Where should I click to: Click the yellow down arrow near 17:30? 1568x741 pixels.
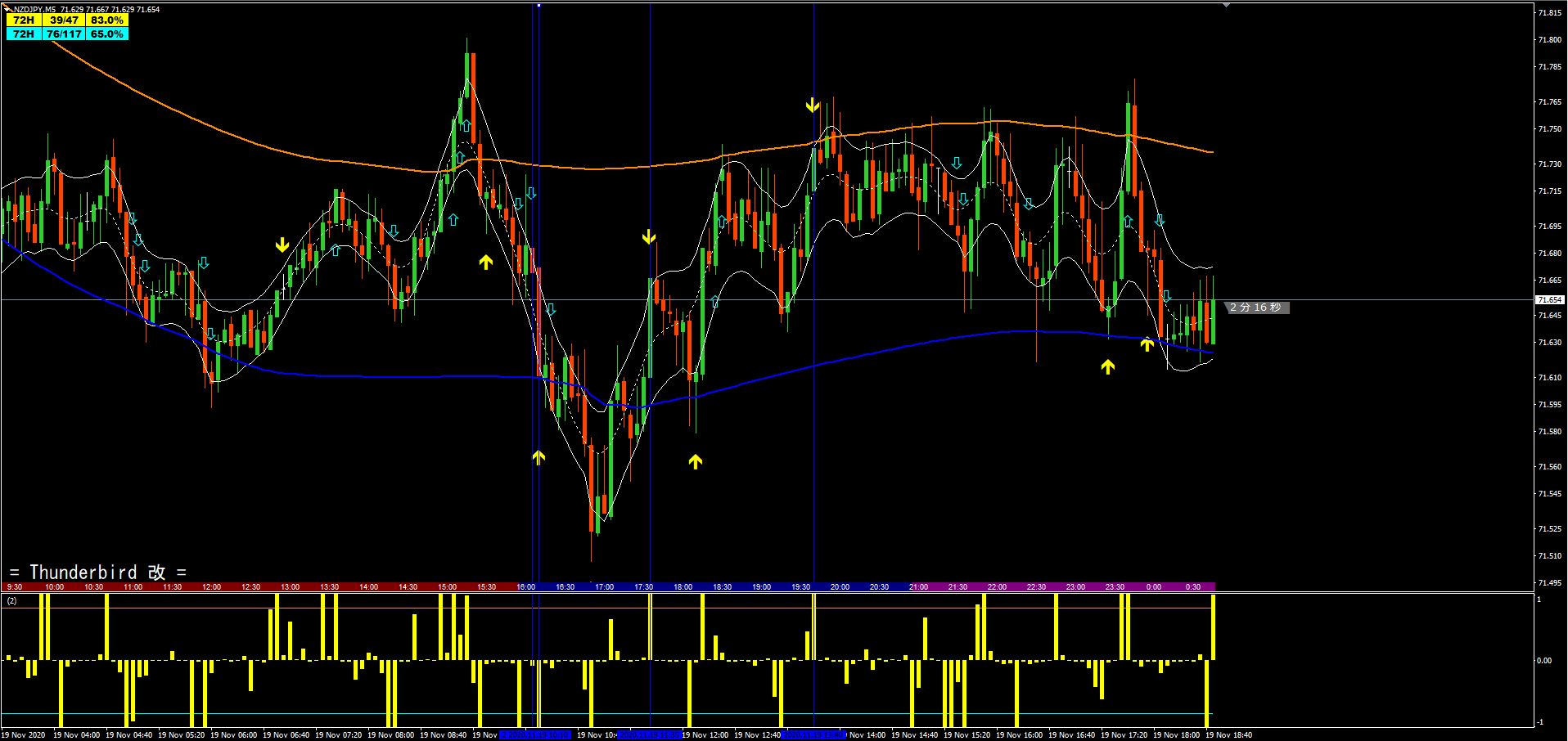649,237
